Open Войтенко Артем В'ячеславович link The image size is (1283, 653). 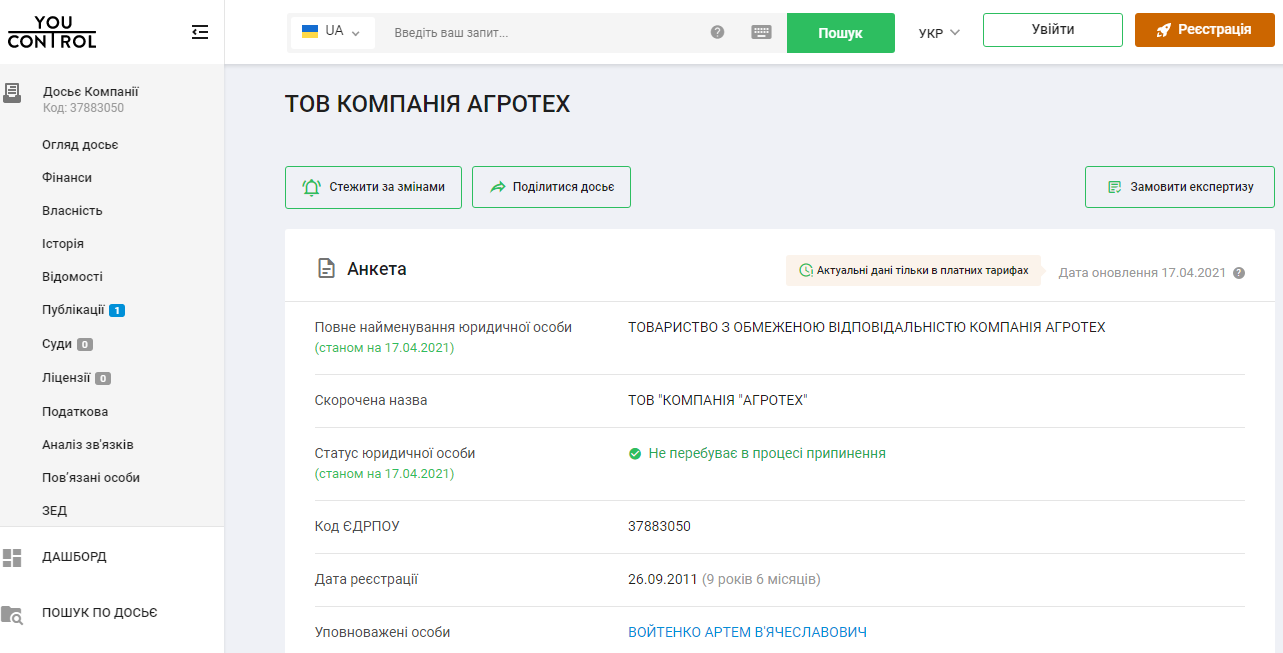(x=747, y=632)
